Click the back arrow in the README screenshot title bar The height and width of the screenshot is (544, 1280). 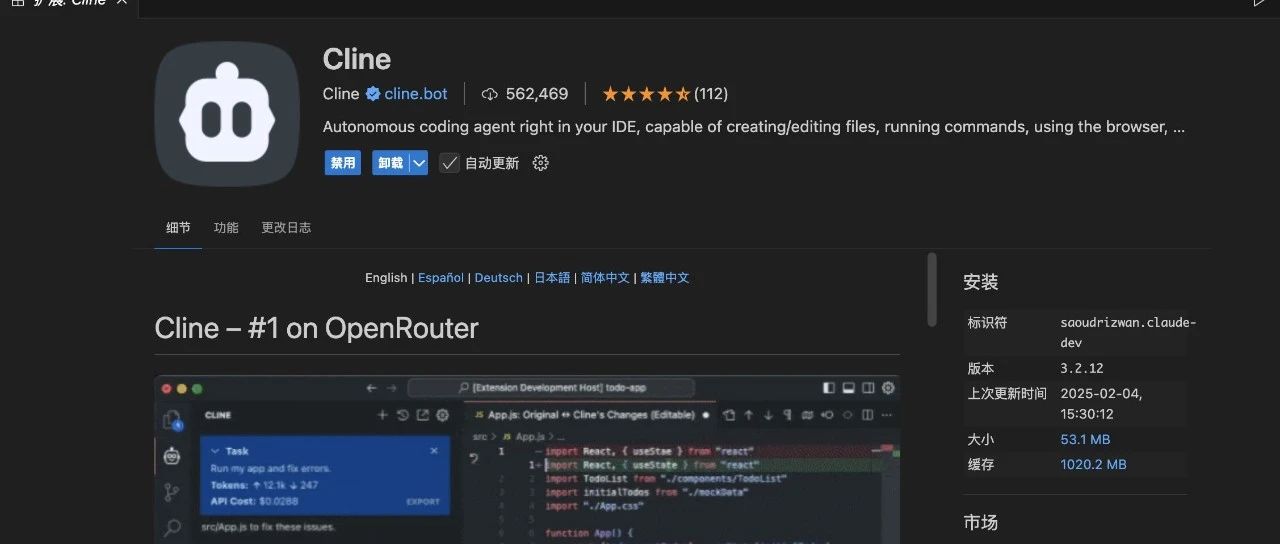click(x=372, y=388)
